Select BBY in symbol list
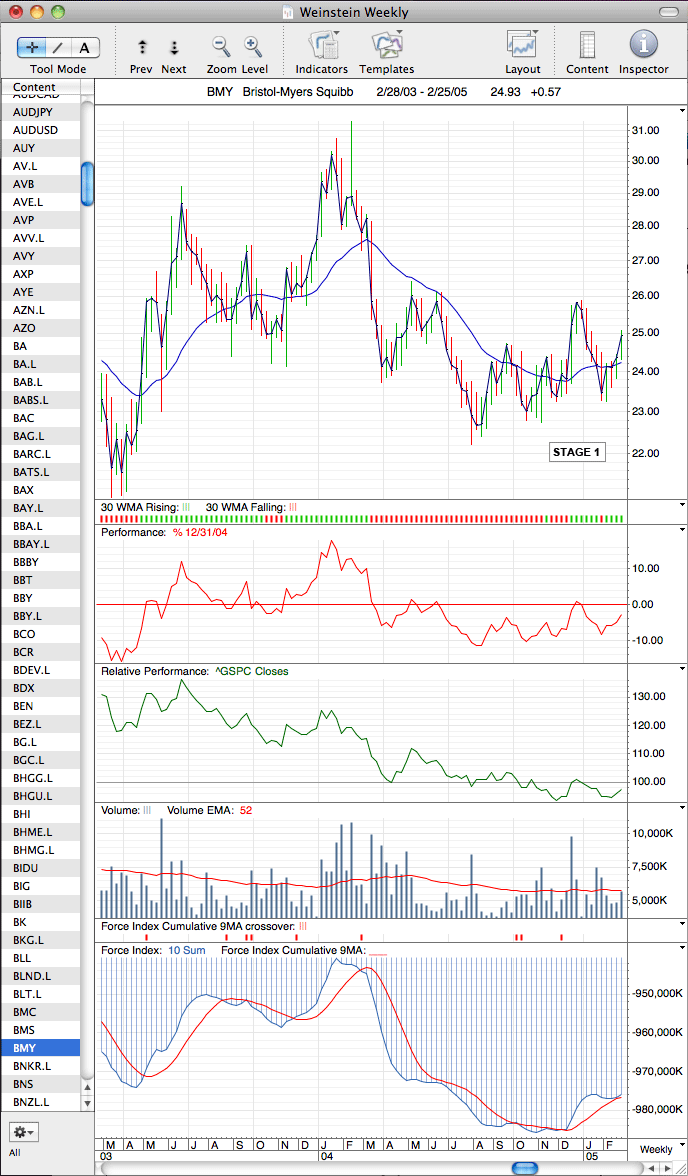 coord(41,598)
